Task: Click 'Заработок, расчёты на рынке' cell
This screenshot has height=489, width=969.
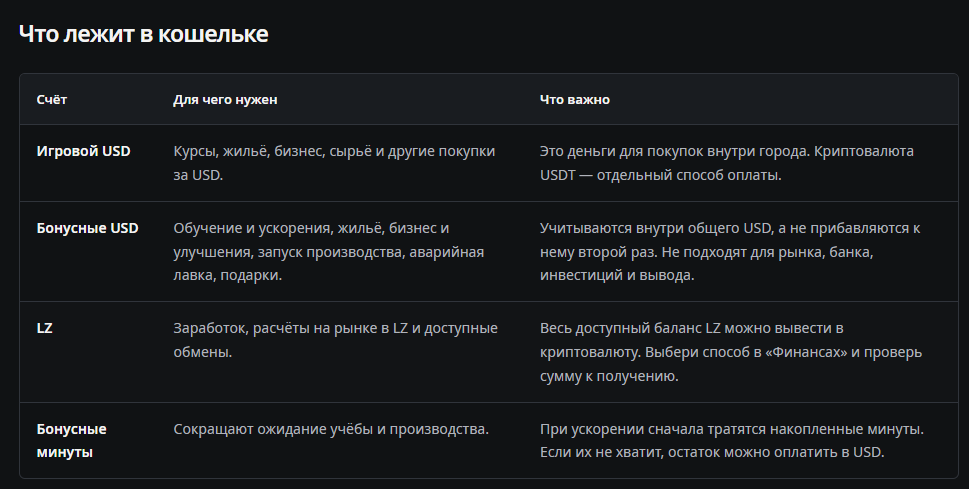Action: coord(336,340)
